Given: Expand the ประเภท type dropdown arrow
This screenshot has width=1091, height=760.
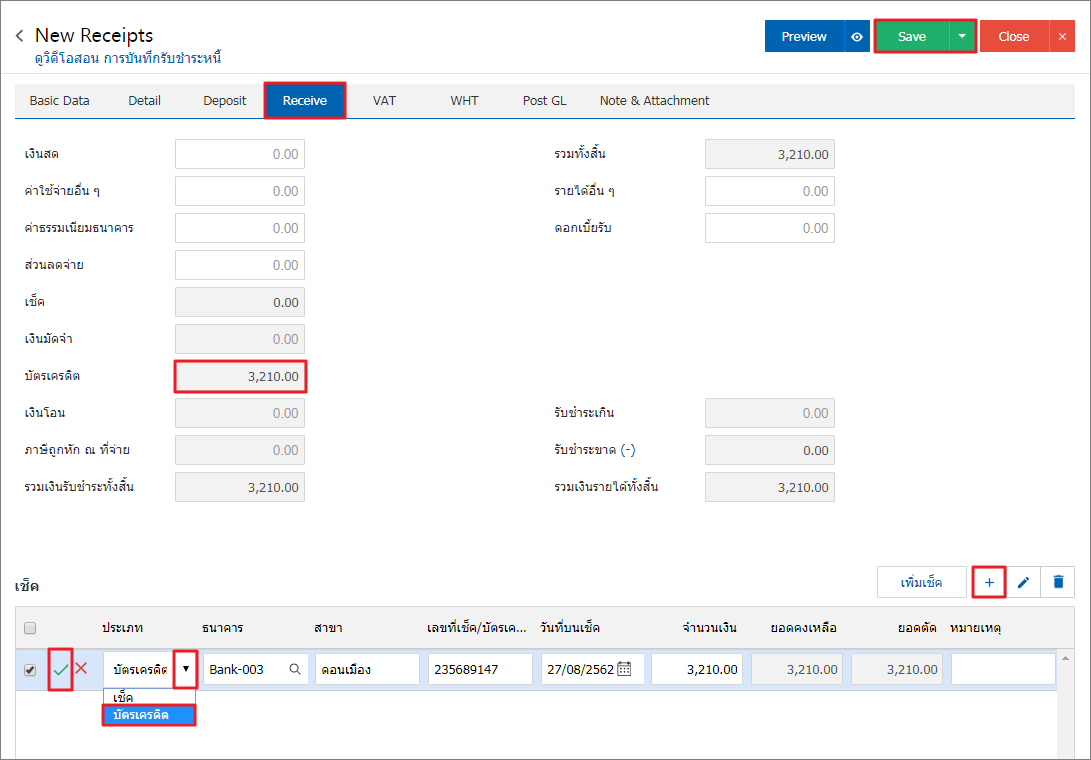Looking at the screenshot, I should tap(186, 670).
